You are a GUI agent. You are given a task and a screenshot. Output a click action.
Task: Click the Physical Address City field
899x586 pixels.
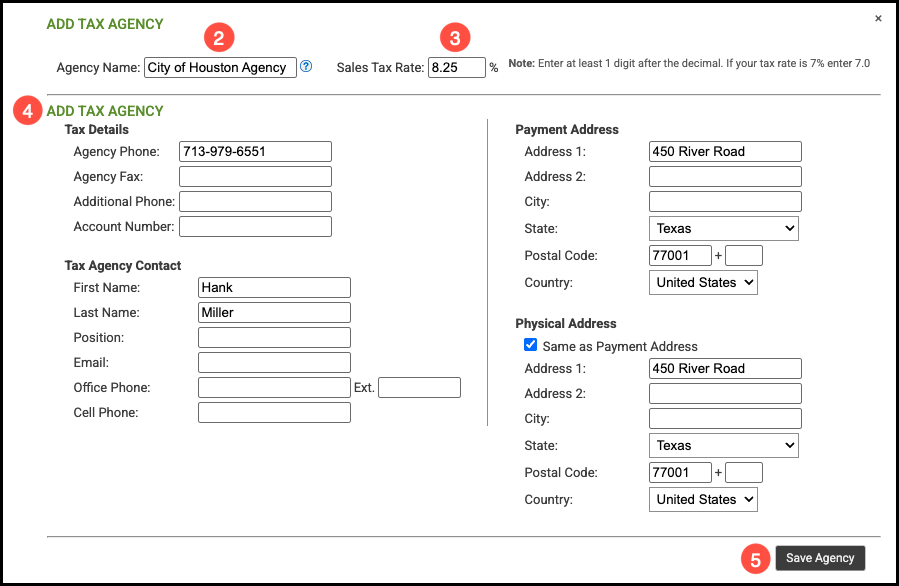725,419
